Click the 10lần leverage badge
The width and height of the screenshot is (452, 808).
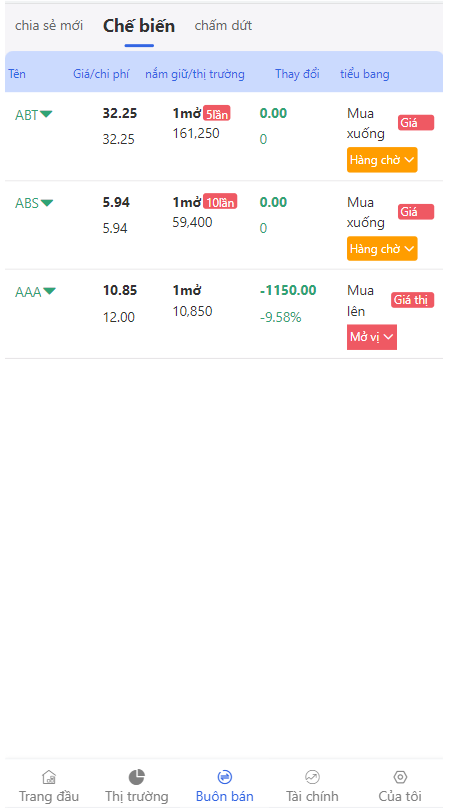coord(220,203)
